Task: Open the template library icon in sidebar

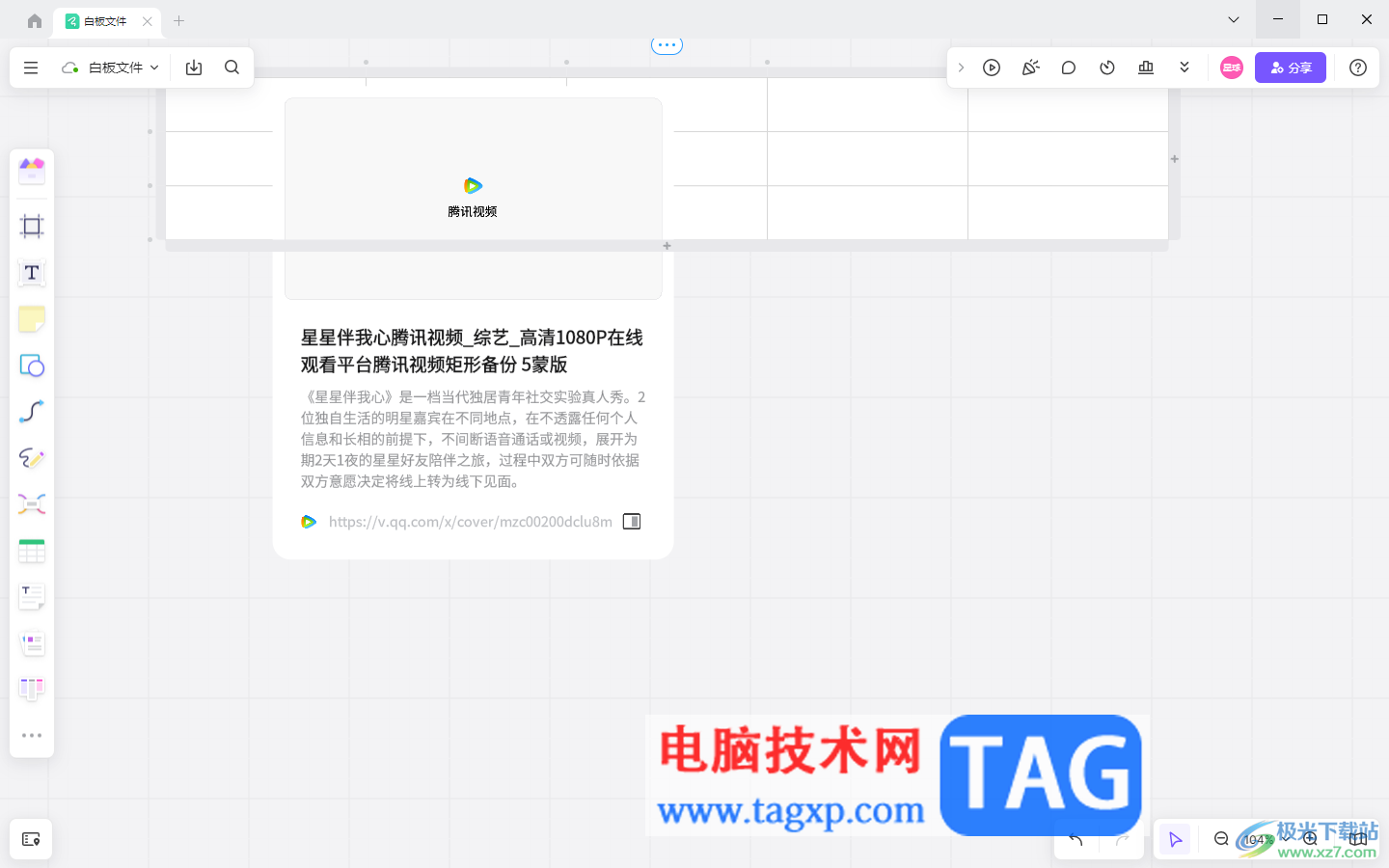Action: click(x=32, y=172)
